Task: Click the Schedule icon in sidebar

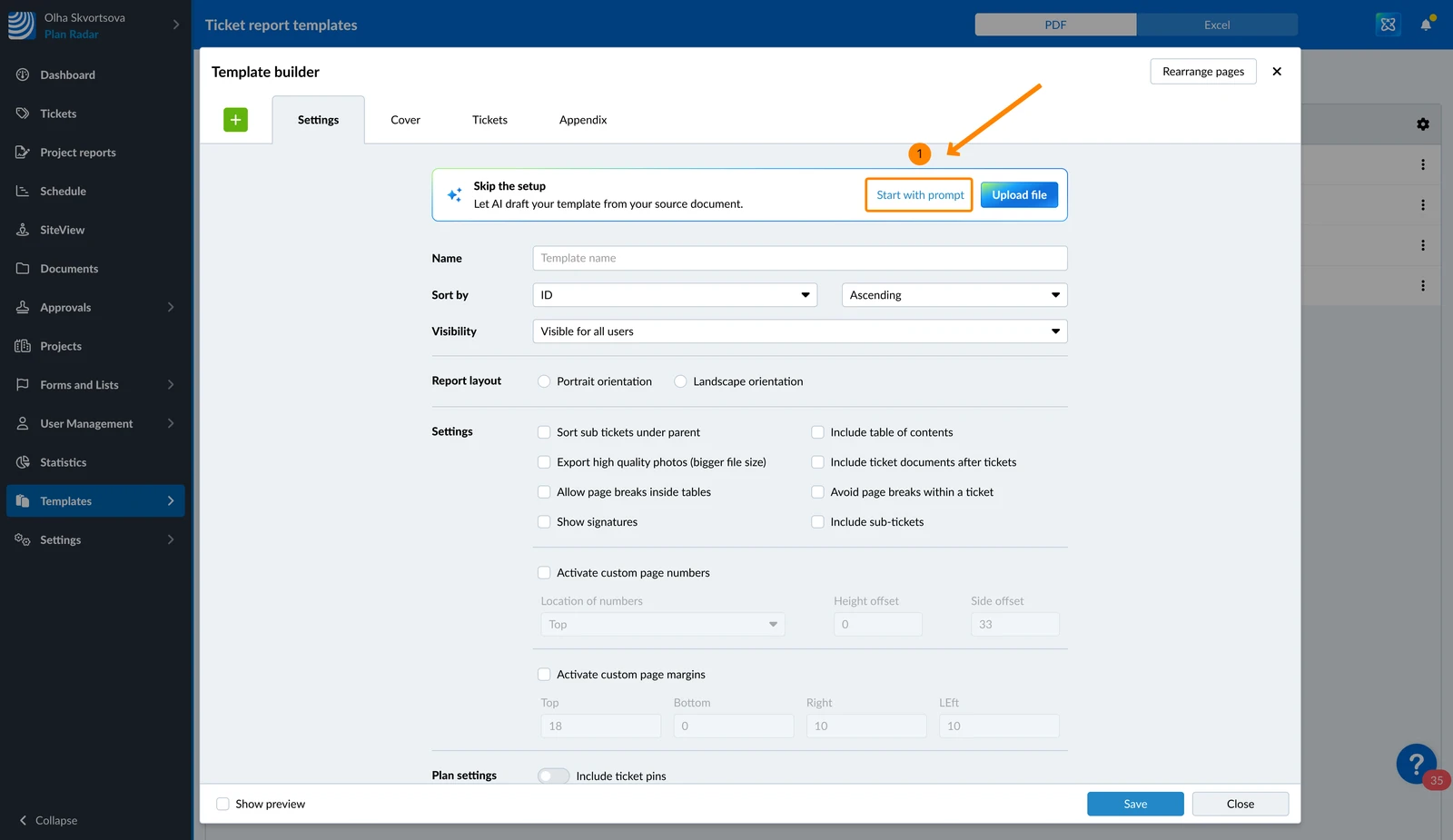Action: (x=23, y=191)
